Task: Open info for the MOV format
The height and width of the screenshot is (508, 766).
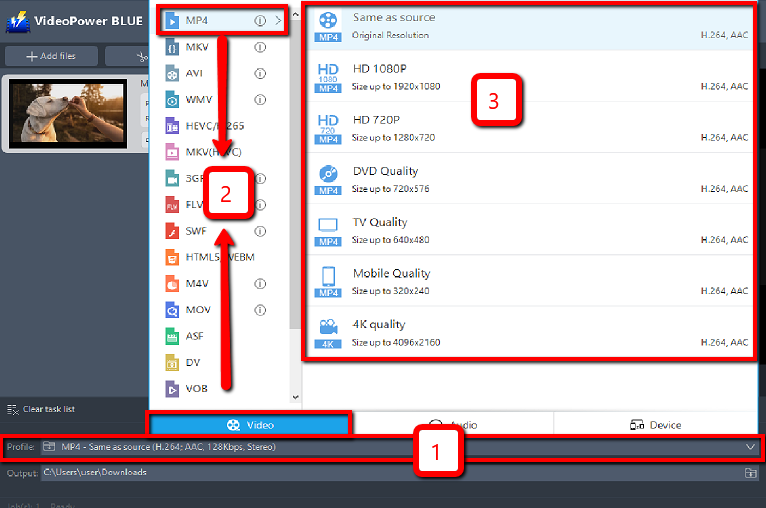Action: click(x=260, y=310)
